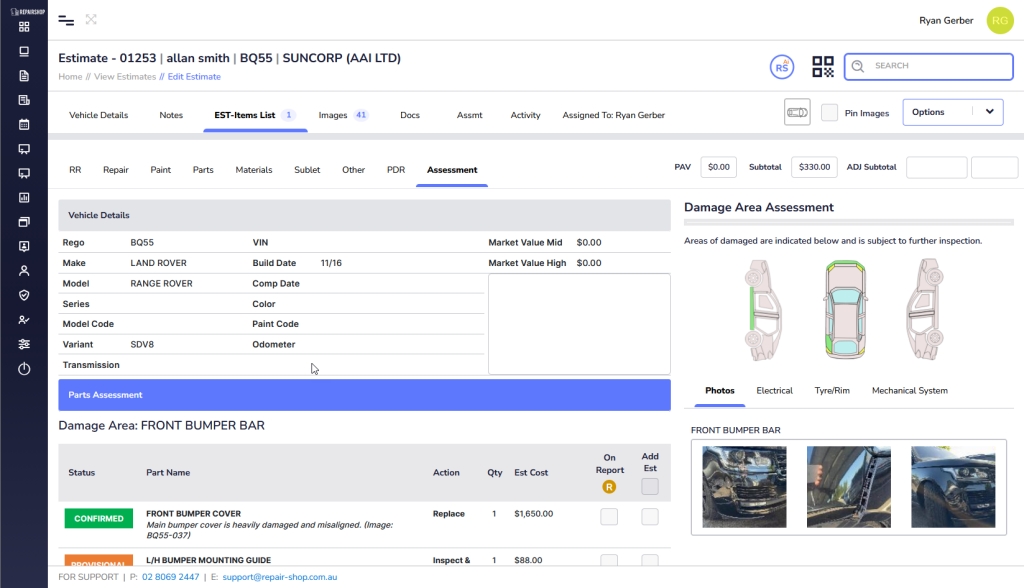
Task: Tick Add Est checkbox for L/H Bumper Mounting Guide
Action: 650,561
